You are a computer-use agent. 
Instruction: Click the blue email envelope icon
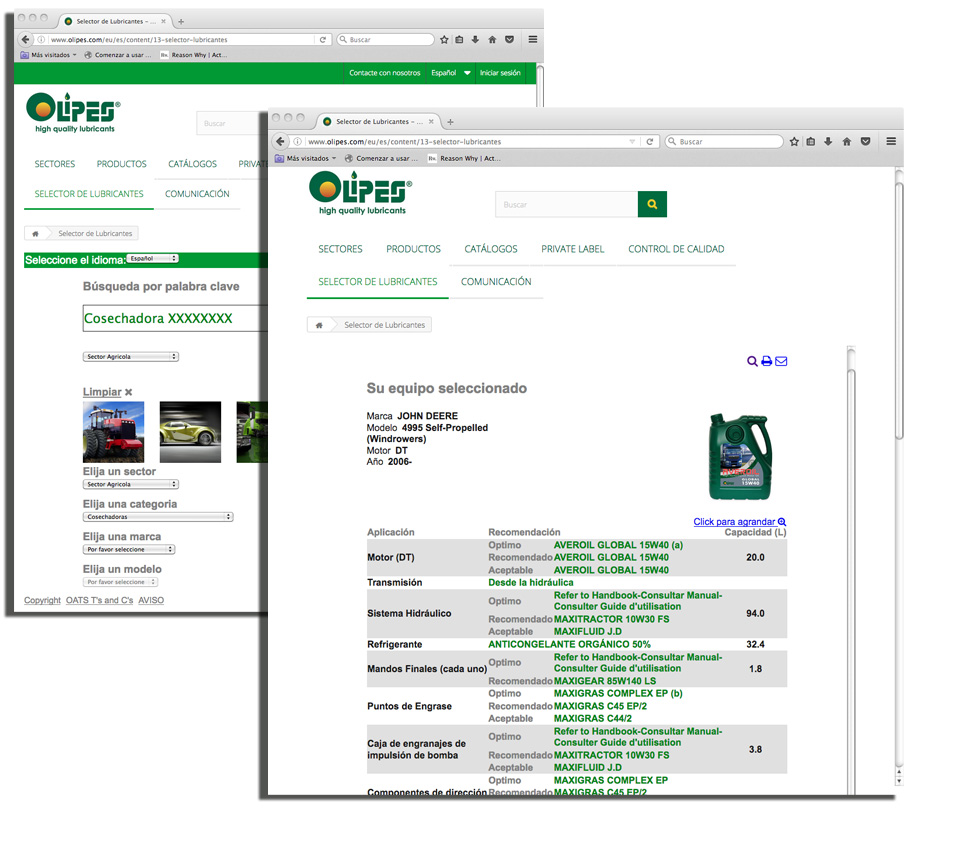click(x=781, y=361)
